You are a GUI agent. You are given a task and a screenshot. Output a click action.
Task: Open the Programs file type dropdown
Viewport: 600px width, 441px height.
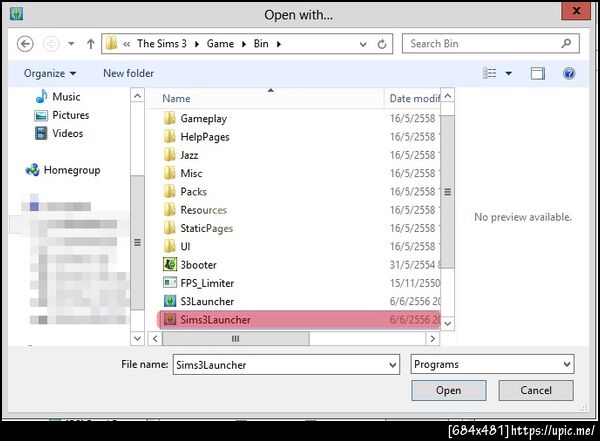[492, 364]
